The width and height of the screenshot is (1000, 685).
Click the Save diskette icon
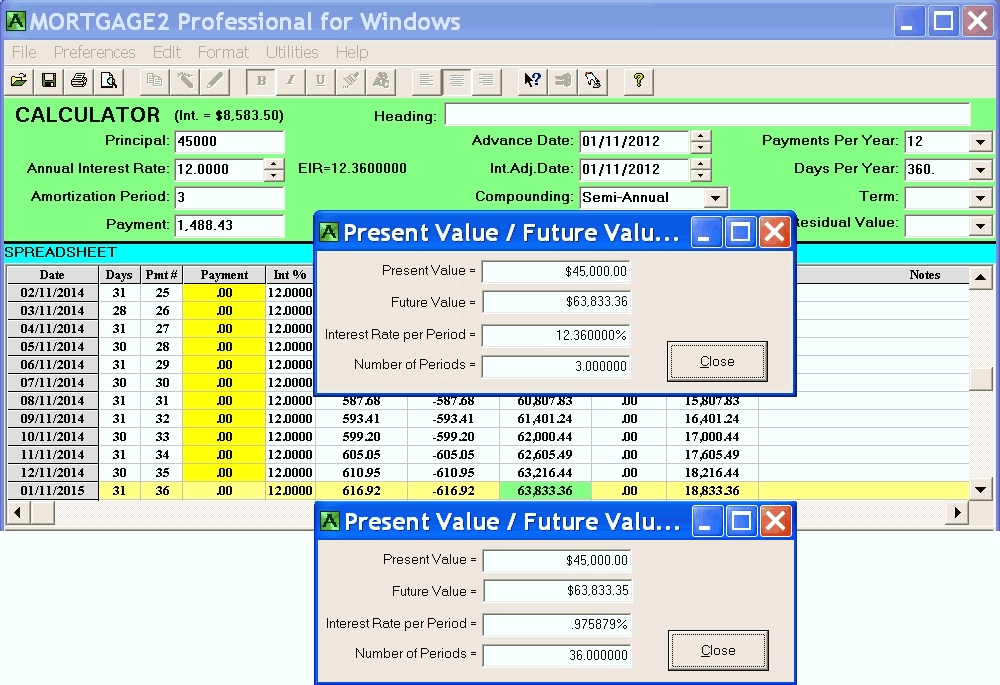pyautogui.click(x=48, y=81)
